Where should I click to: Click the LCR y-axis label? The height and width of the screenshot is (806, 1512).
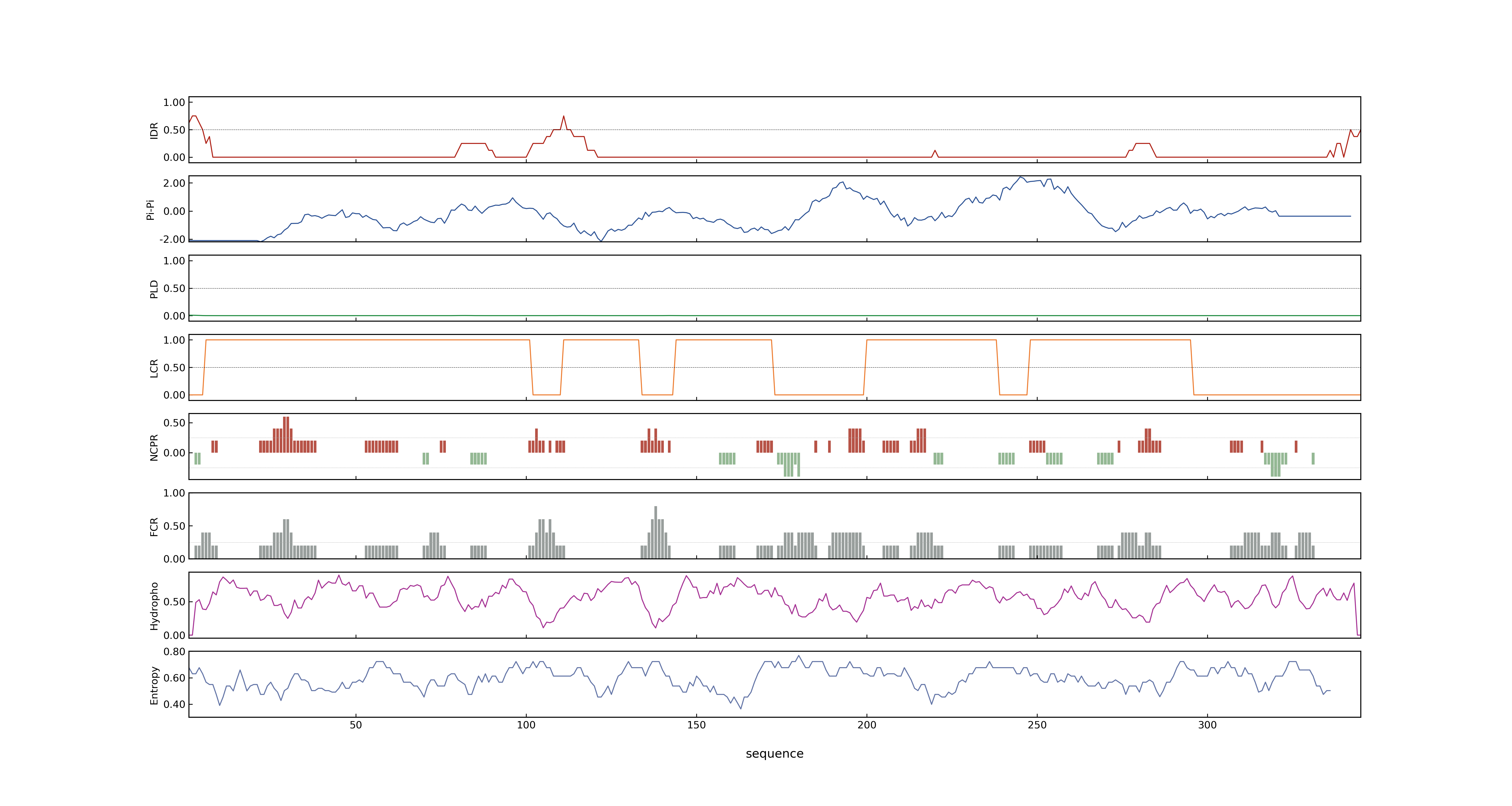click(x=154, y=368)
